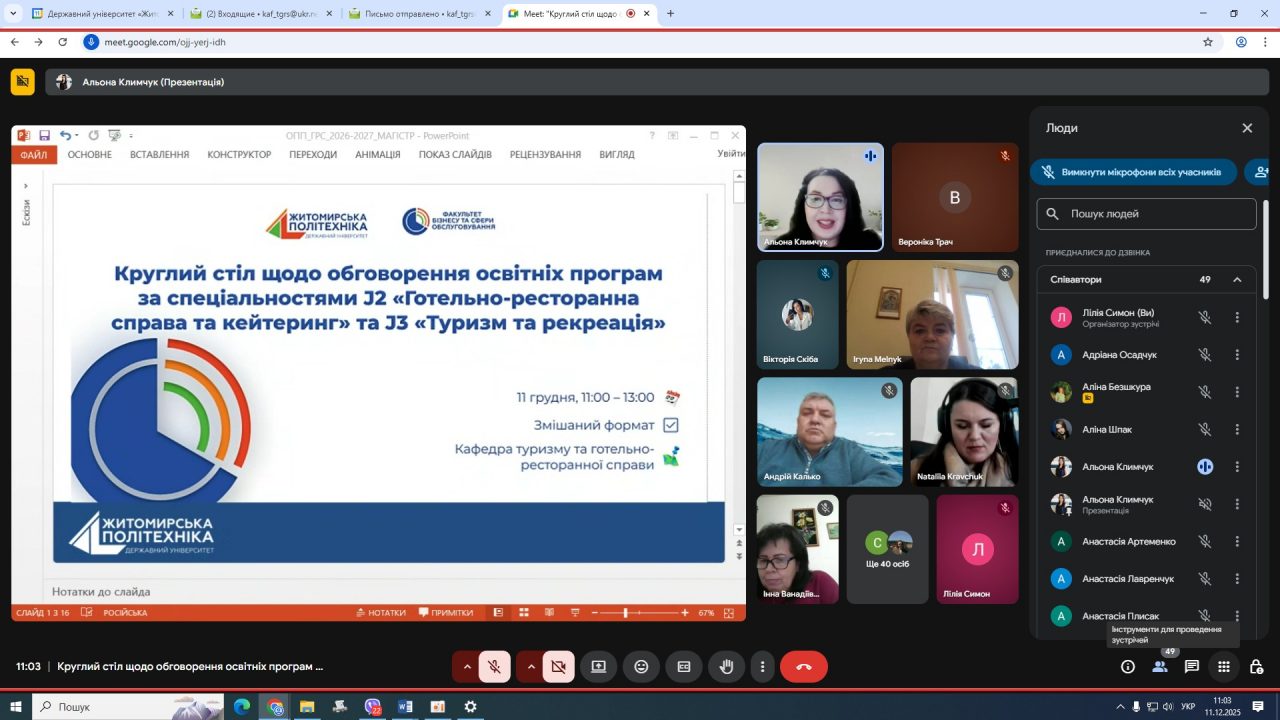Image resolution: width=1280 pixels, height=720 pixels.
Task: Switch to the Державний університет browser tab
Action: (100, 14)
